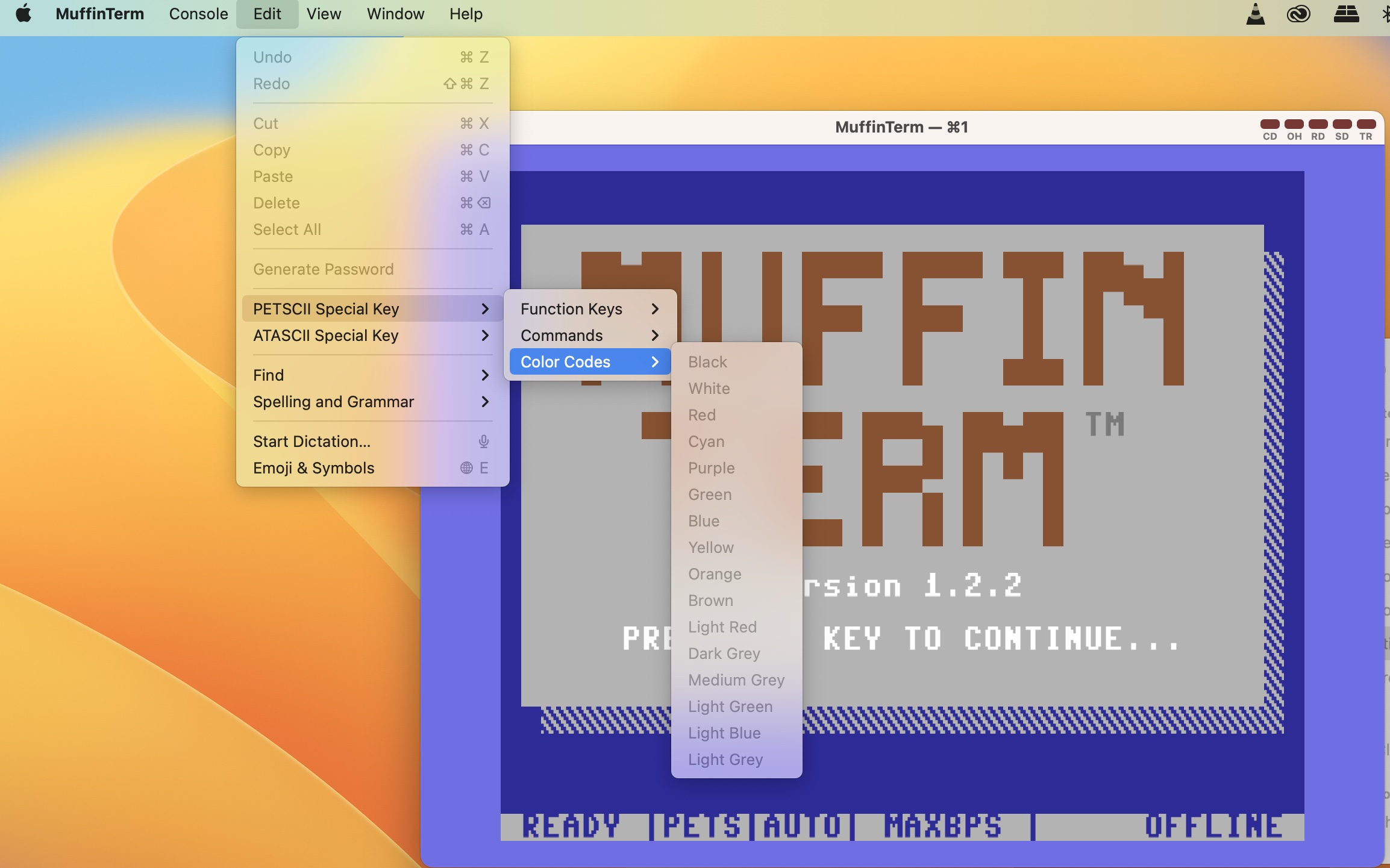Viewport: 1390px width, 868px height.
Task: Pick Dark Grey from Color Codes
Action: pyautogui.click(x=736, y=654)
